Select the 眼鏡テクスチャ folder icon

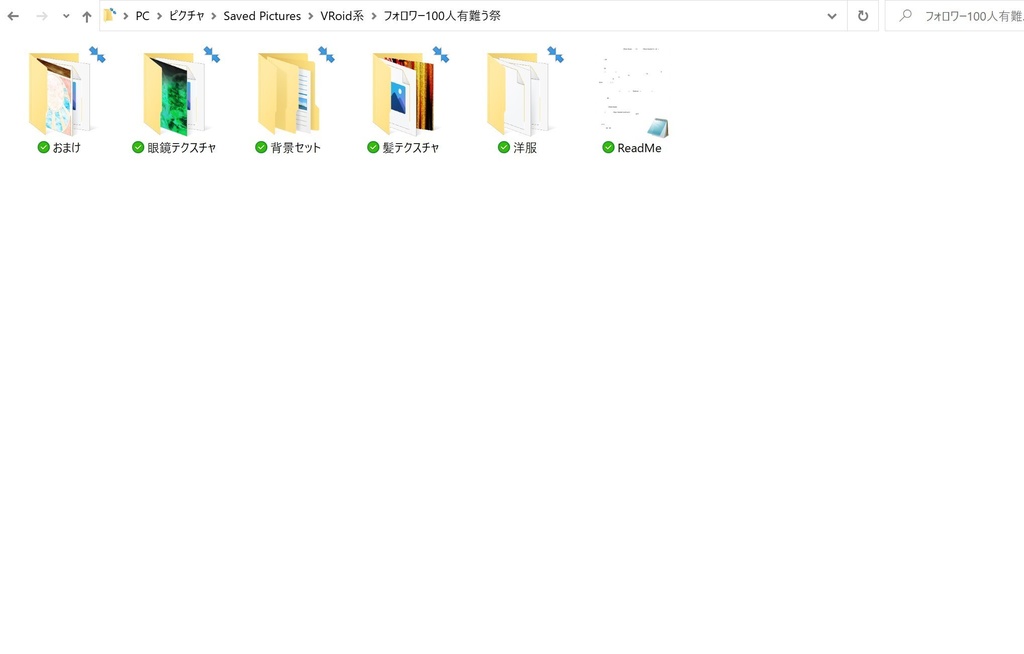point(177,94)
